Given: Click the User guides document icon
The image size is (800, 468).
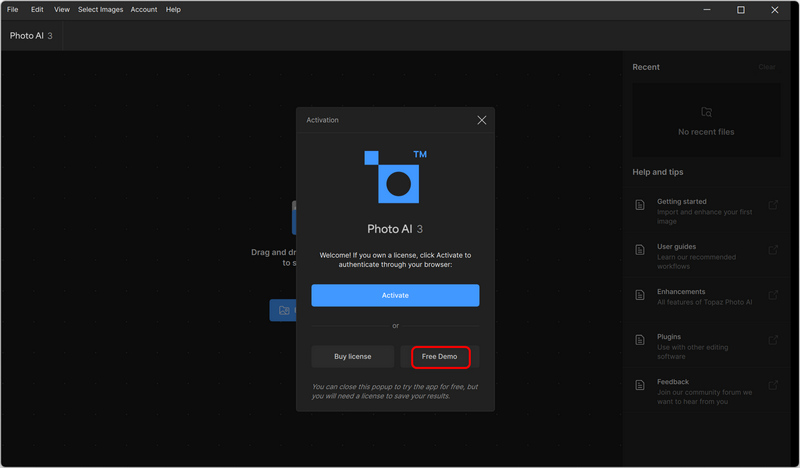Looking at the screenshot, I should pos(640,250).
